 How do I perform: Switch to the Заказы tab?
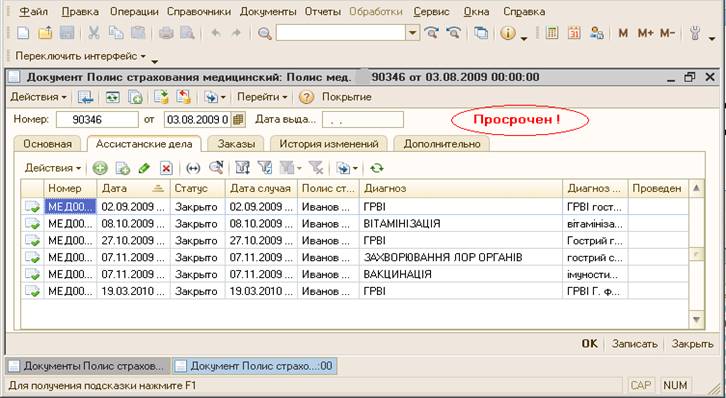(x=236, y=144)
